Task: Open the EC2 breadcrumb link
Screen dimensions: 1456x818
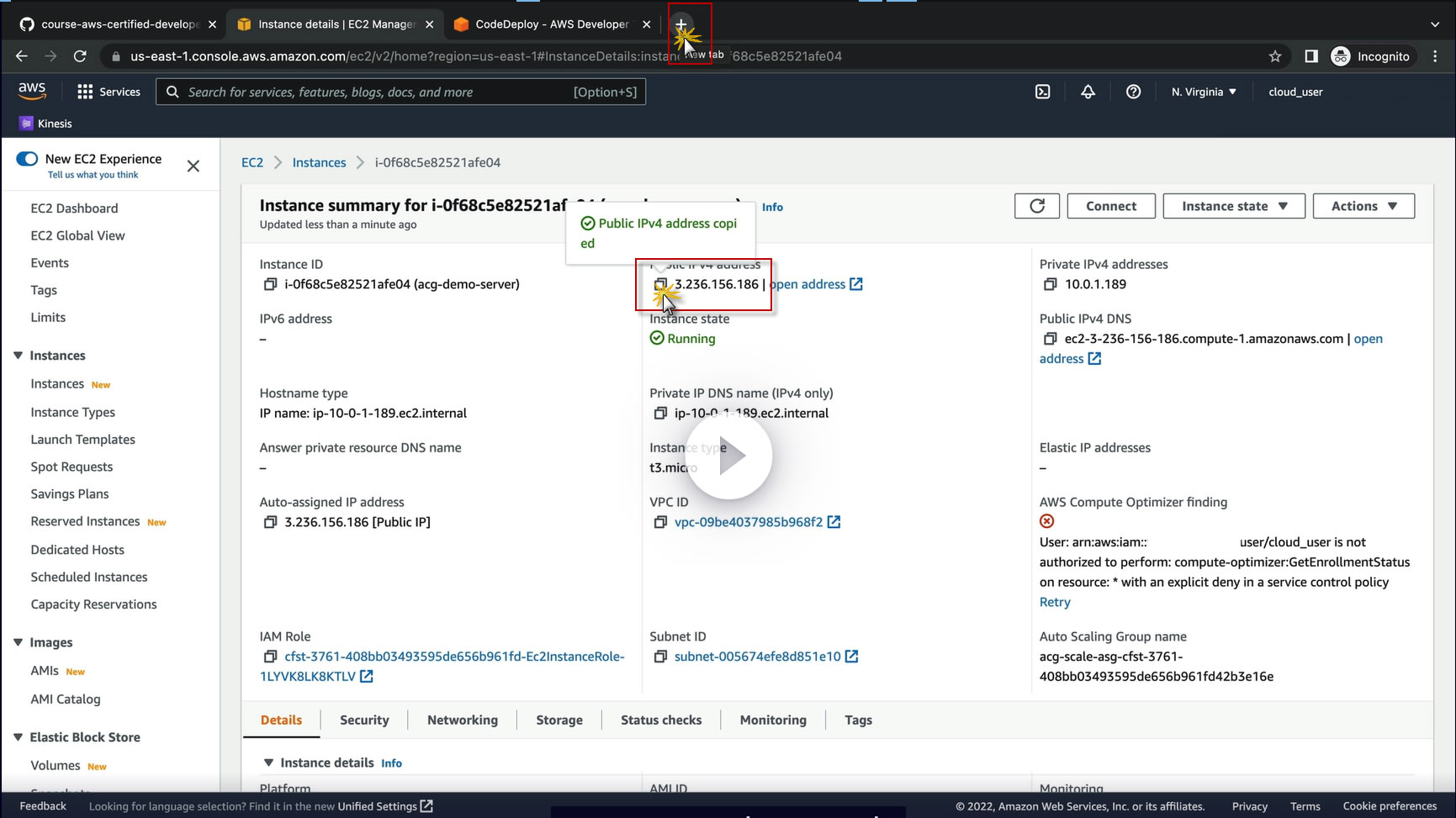Action: tap(252, 162)
